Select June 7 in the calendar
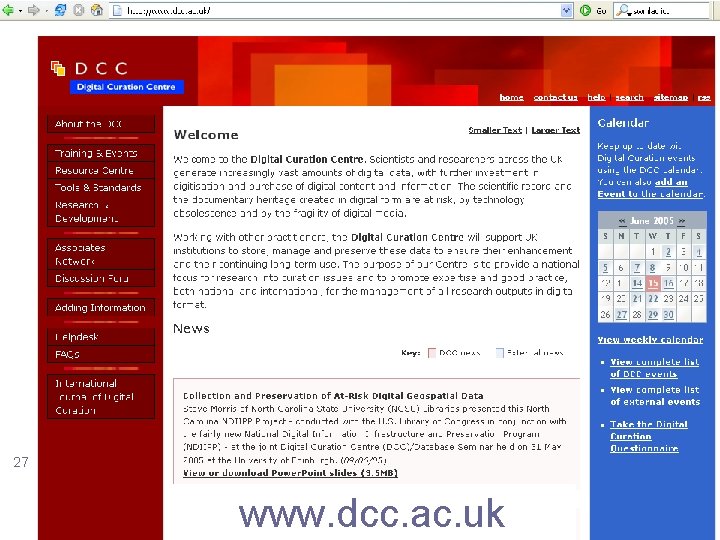This screenshot has height=540, width=720. pyautogui.click(x=637, y=267)
